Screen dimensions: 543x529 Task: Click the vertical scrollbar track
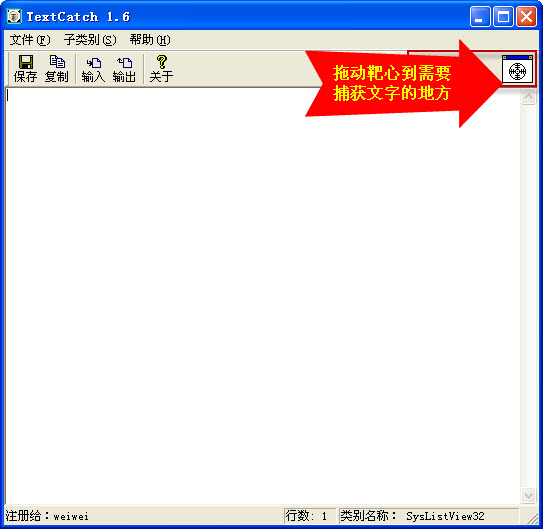tap(528, 296)
